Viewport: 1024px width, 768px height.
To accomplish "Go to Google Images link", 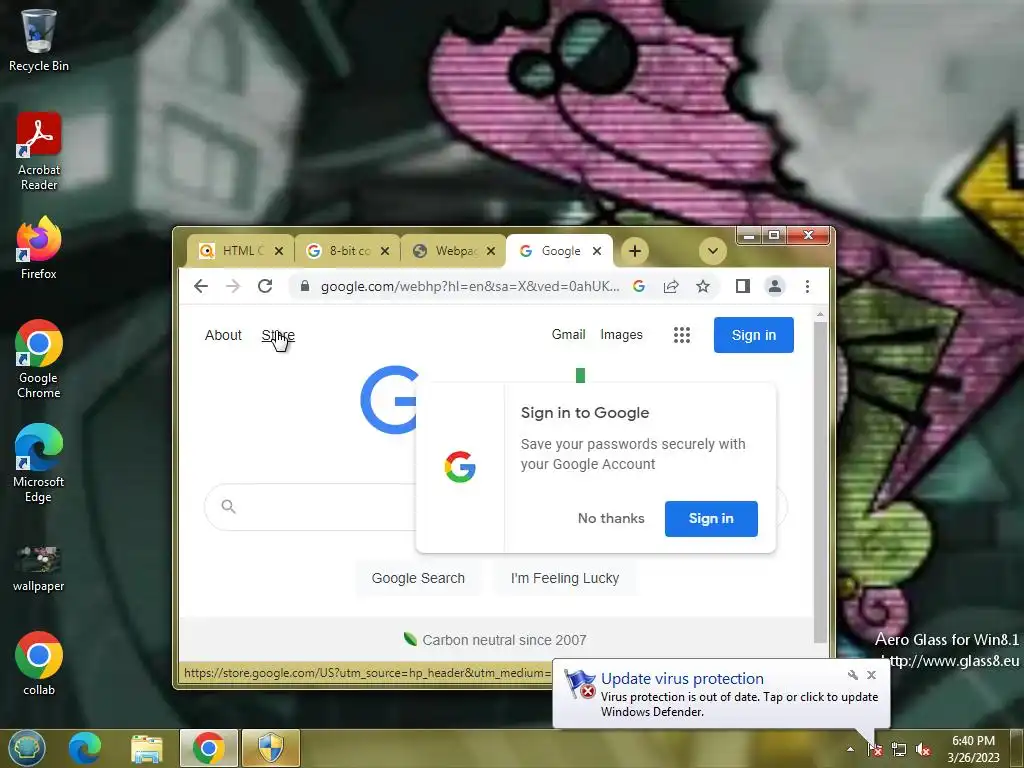I will pos(621,334).
